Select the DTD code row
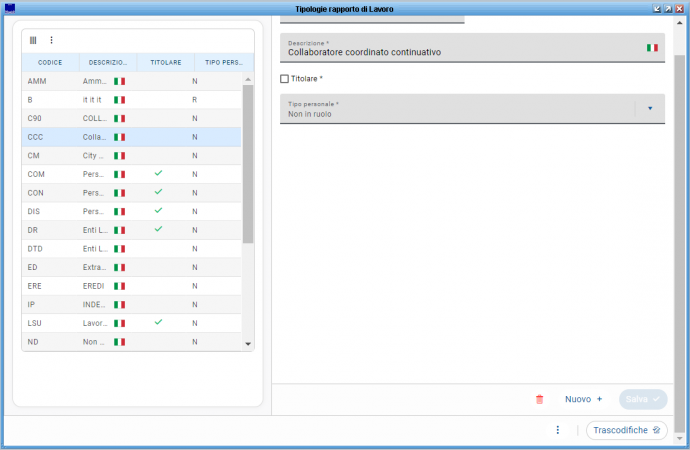Viewport: 690px width, 450px height. coord(132,249)
